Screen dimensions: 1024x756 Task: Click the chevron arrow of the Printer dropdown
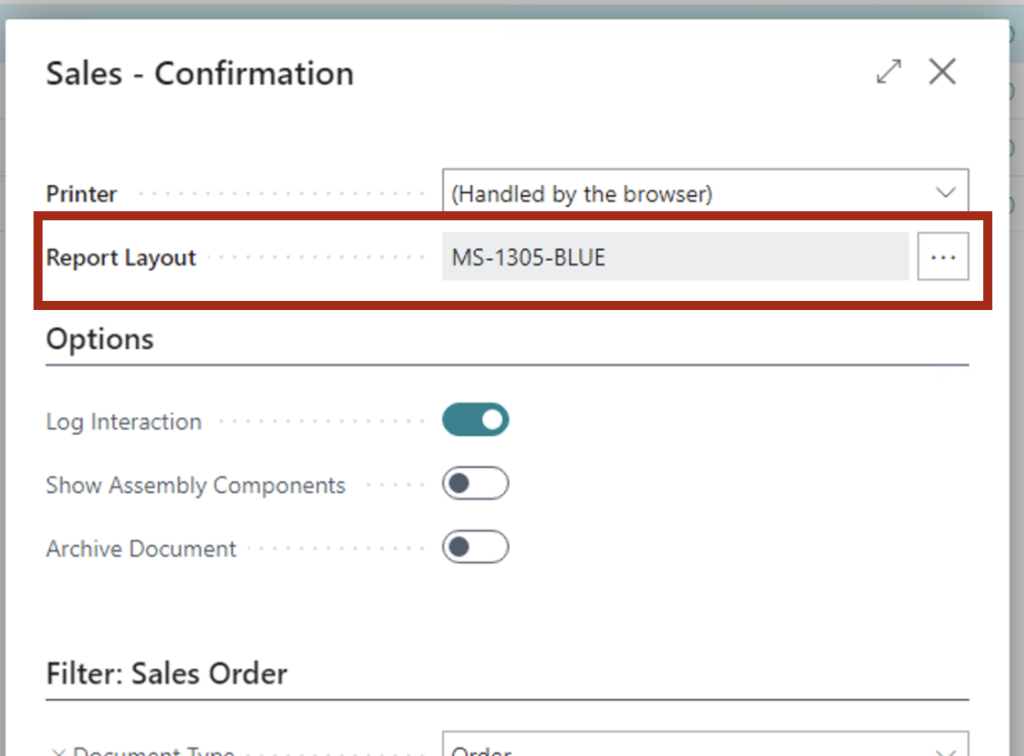tap(945, 193)
